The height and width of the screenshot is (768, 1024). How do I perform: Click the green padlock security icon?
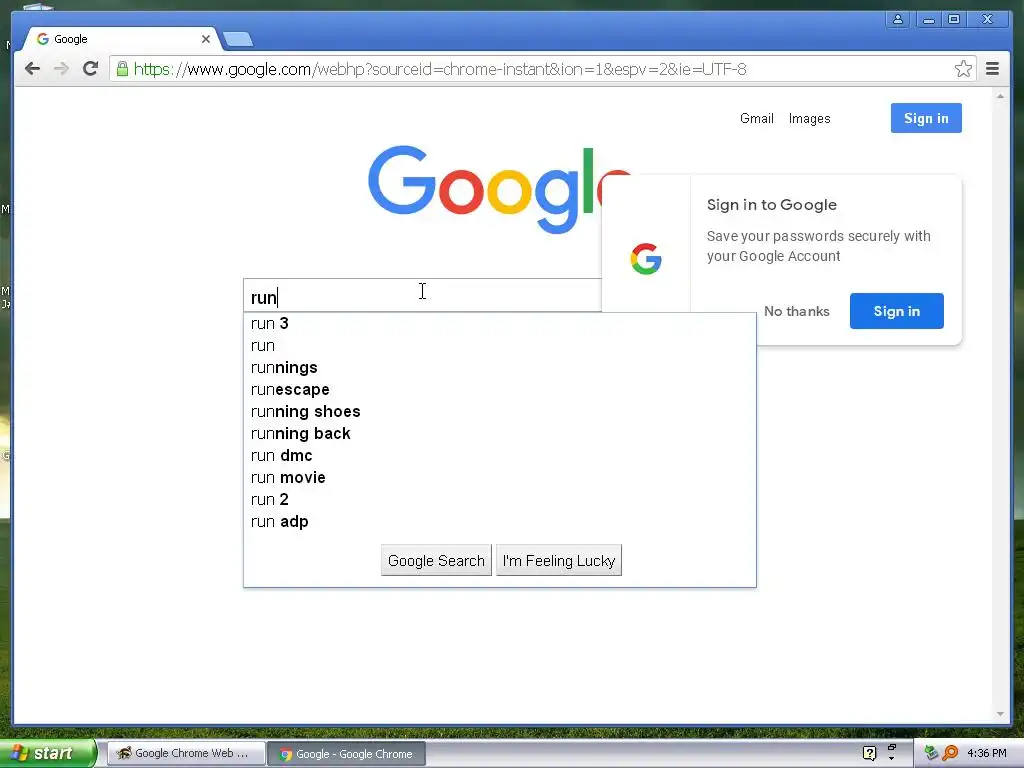(121, 69)
